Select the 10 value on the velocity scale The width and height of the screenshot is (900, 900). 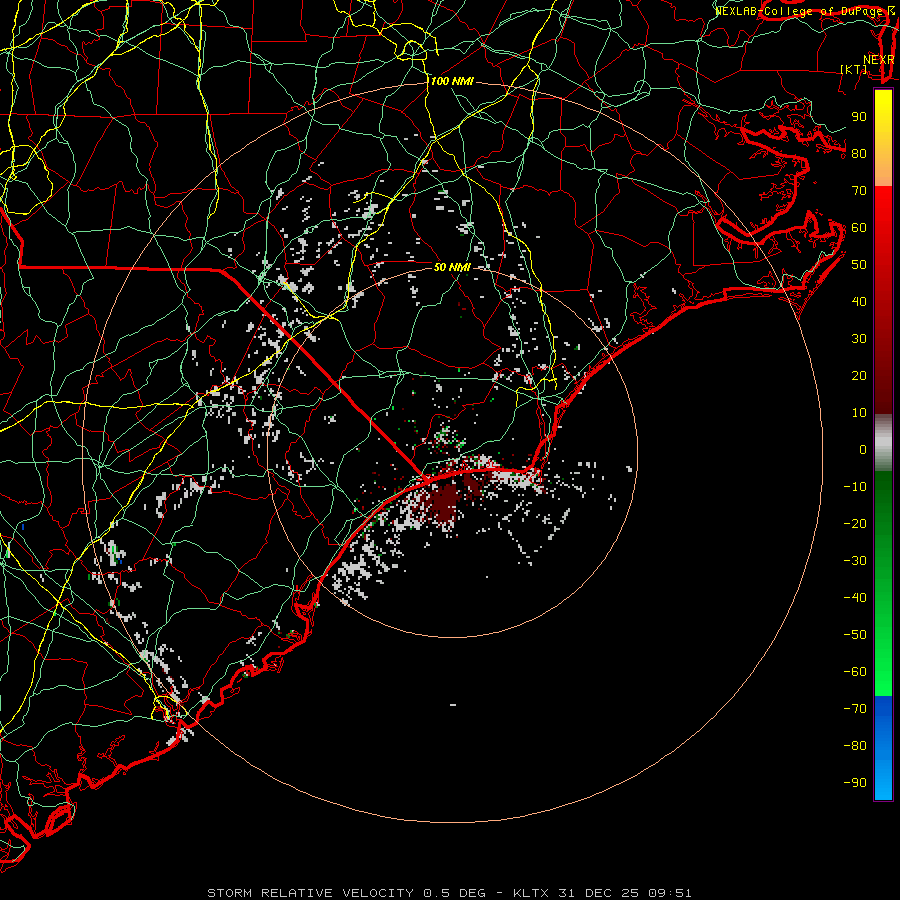click(x=859, y=413)
